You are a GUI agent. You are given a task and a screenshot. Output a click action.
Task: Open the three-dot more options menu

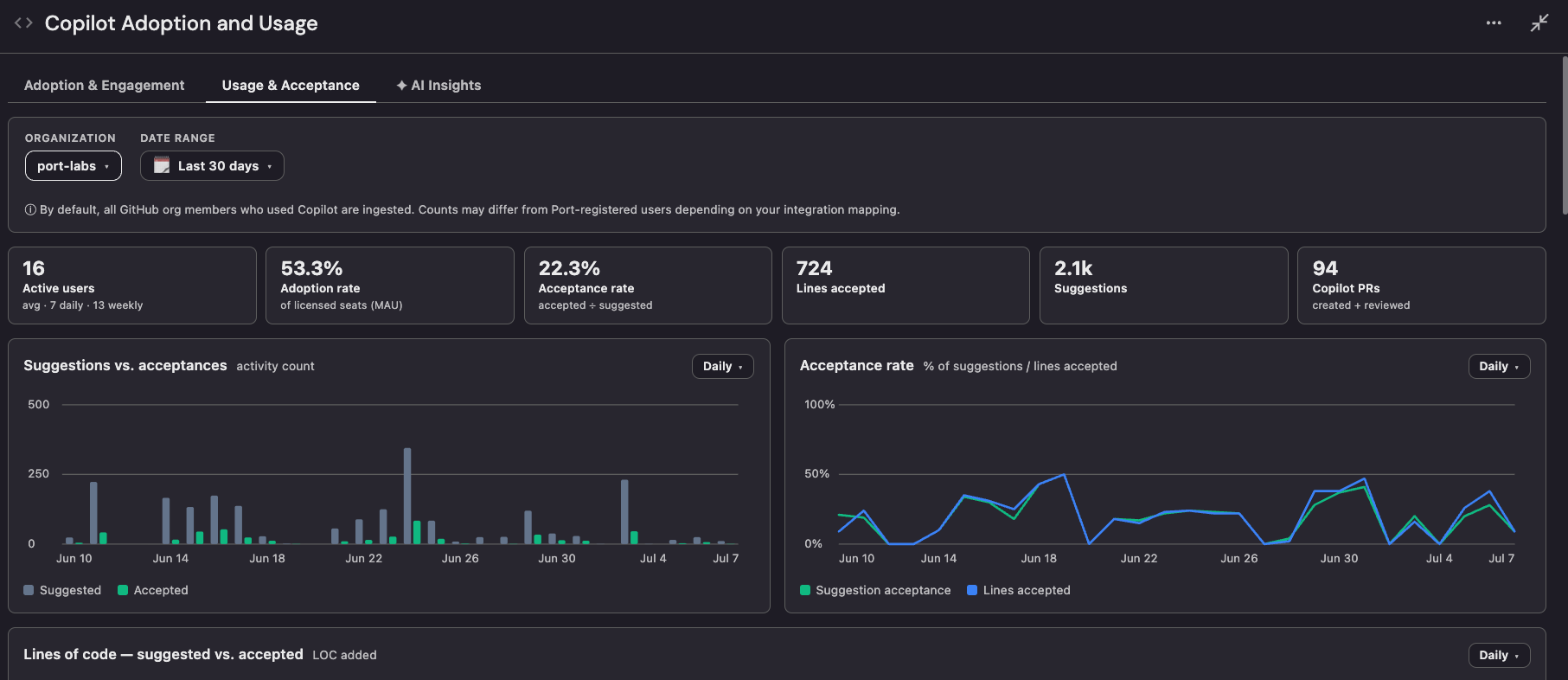click(1494, 23)
